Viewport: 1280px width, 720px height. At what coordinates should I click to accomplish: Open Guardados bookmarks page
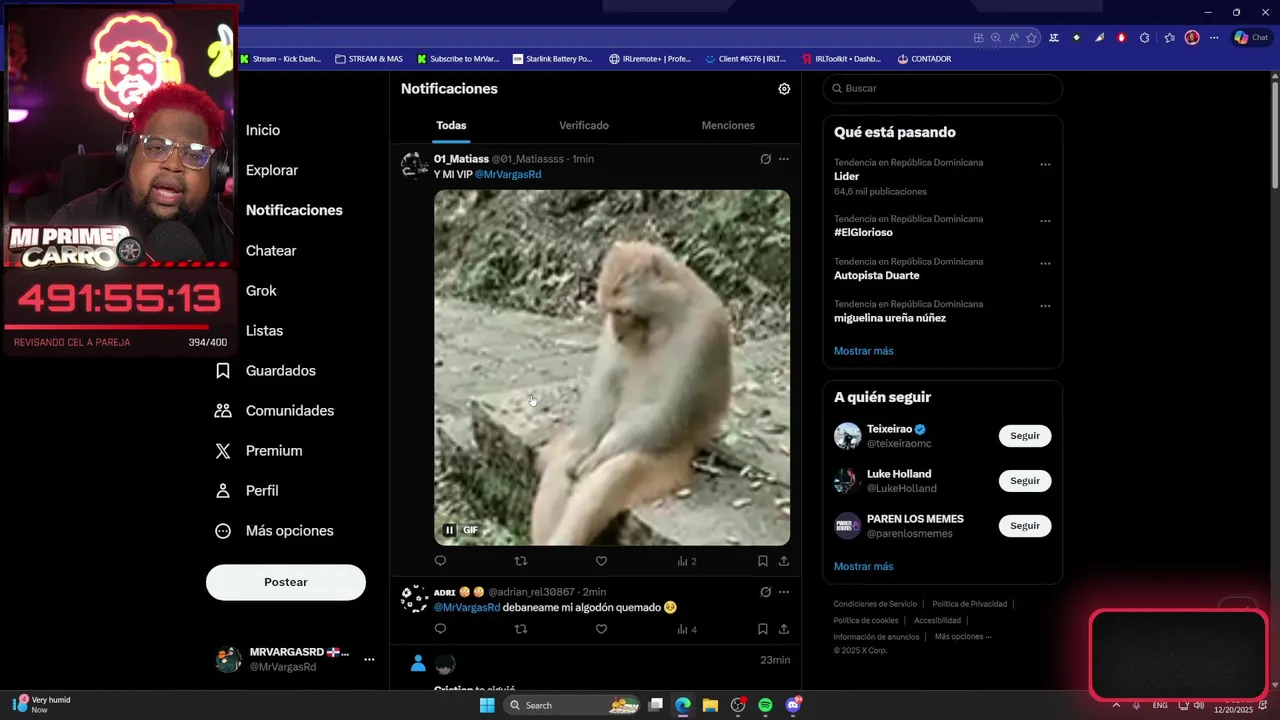[x=266, y=370]
